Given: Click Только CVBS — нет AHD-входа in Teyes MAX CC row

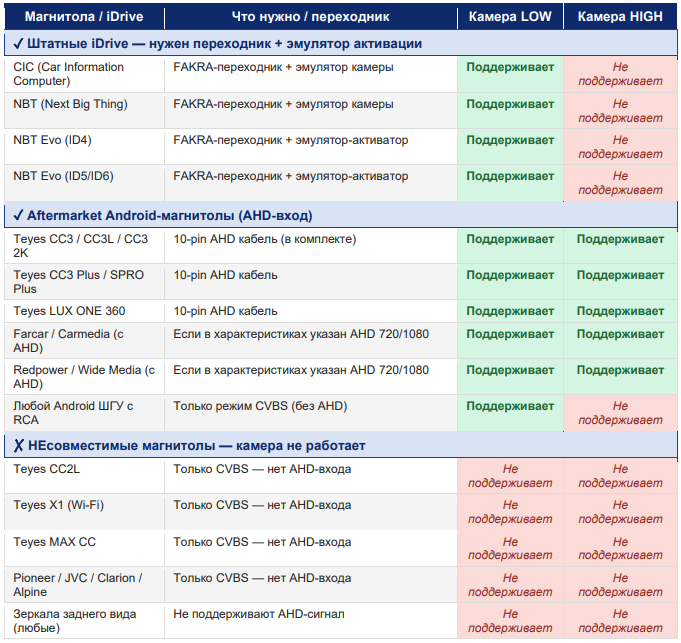Looking at the screenshot, I should [311, 548].
